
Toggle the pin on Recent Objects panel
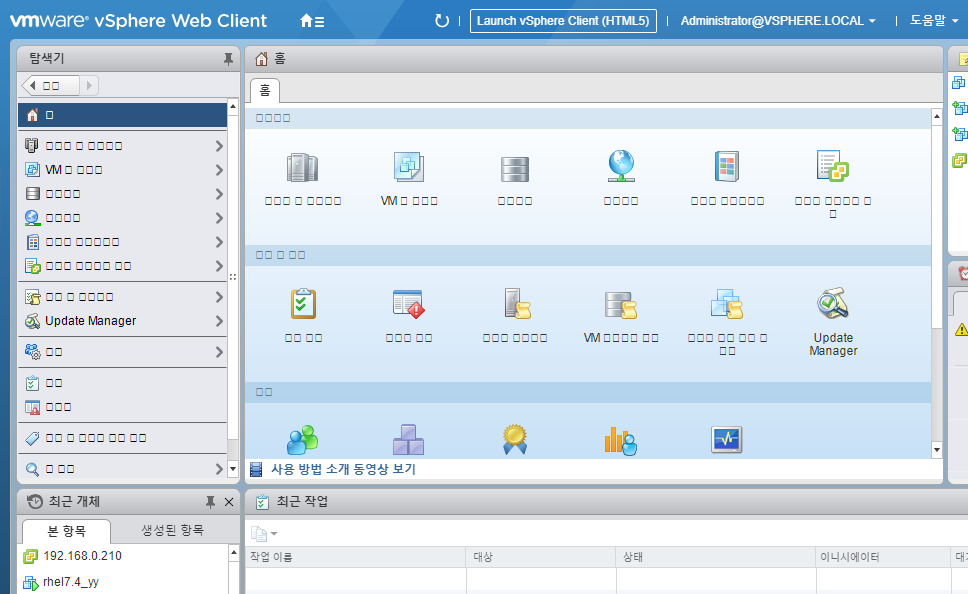tap(211, 502)
